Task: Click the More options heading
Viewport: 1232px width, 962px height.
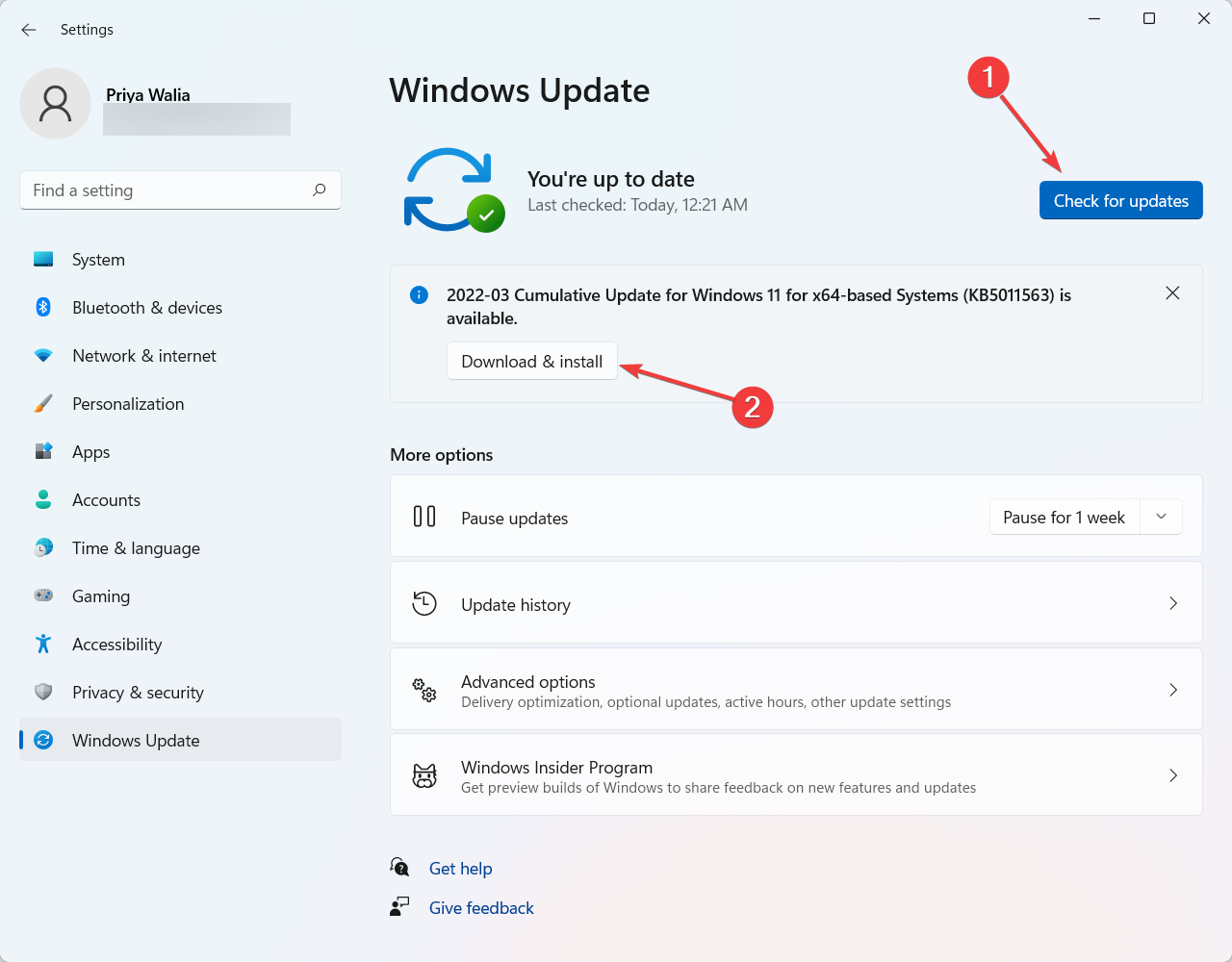Action: [442, 455]
